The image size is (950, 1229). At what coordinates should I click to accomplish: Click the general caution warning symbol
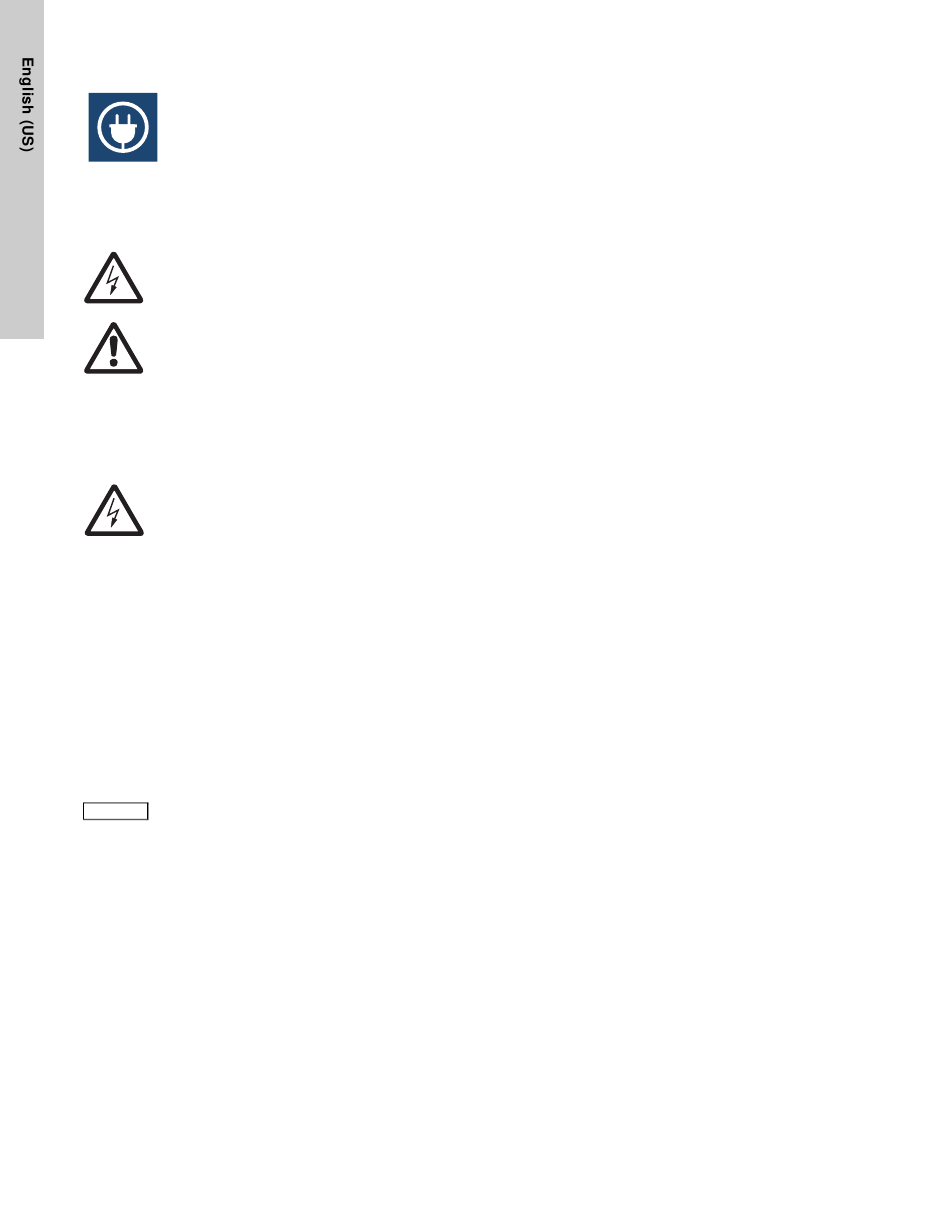(113, 348)
